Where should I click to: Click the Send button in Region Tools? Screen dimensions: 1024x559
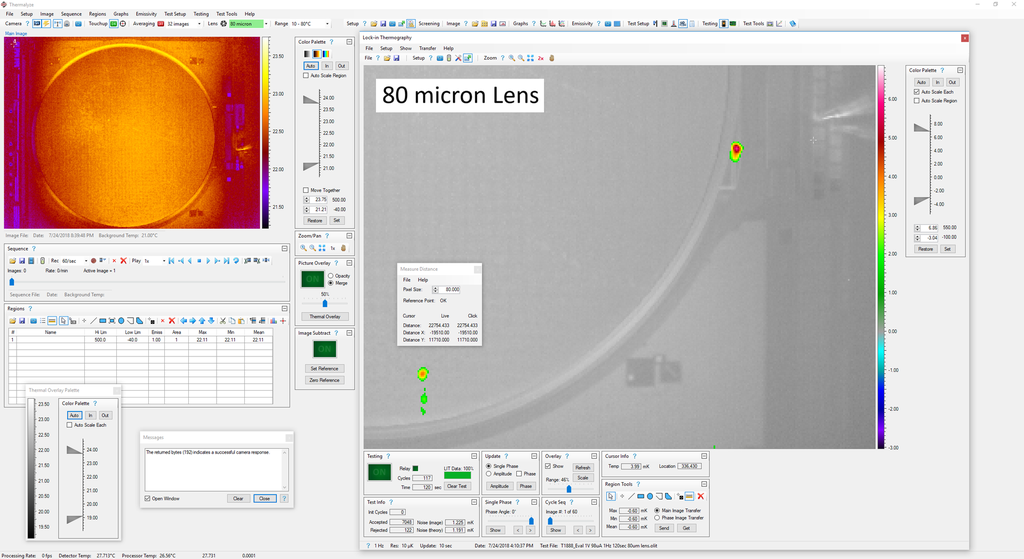coord(664,528)
